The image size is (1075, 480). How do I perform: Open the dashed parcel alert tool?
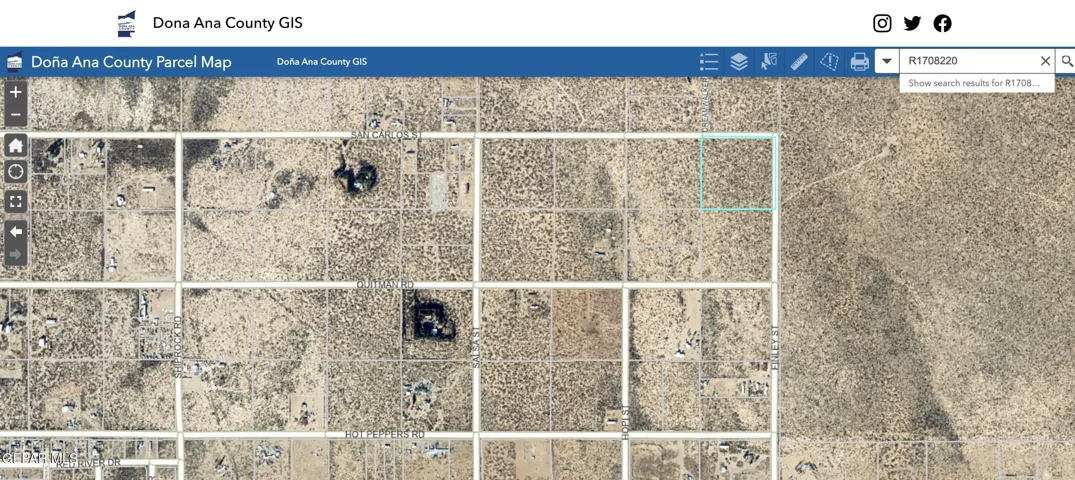click(830, 62)
